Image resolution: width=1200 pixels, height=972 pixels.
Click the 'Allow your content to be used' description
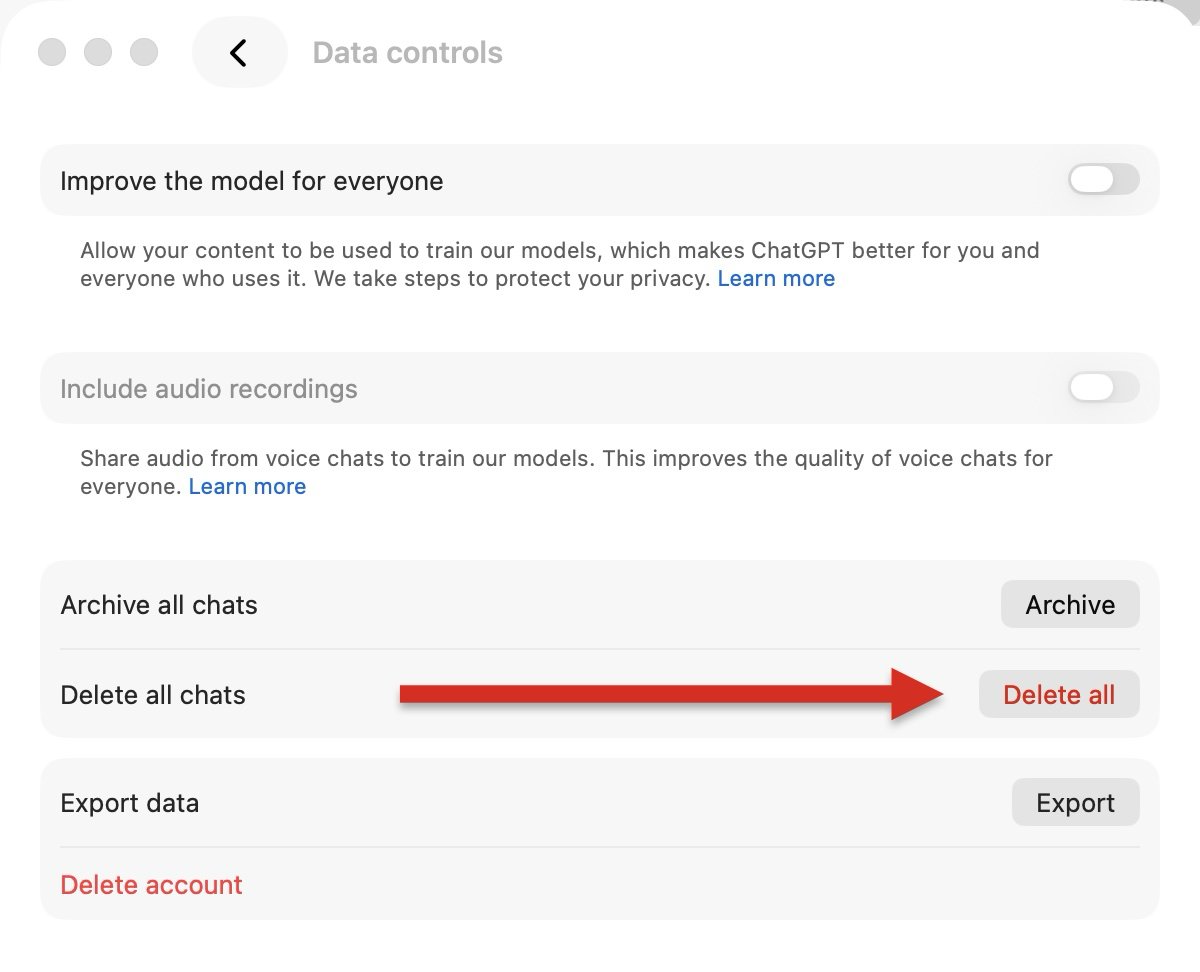[560, 264]
